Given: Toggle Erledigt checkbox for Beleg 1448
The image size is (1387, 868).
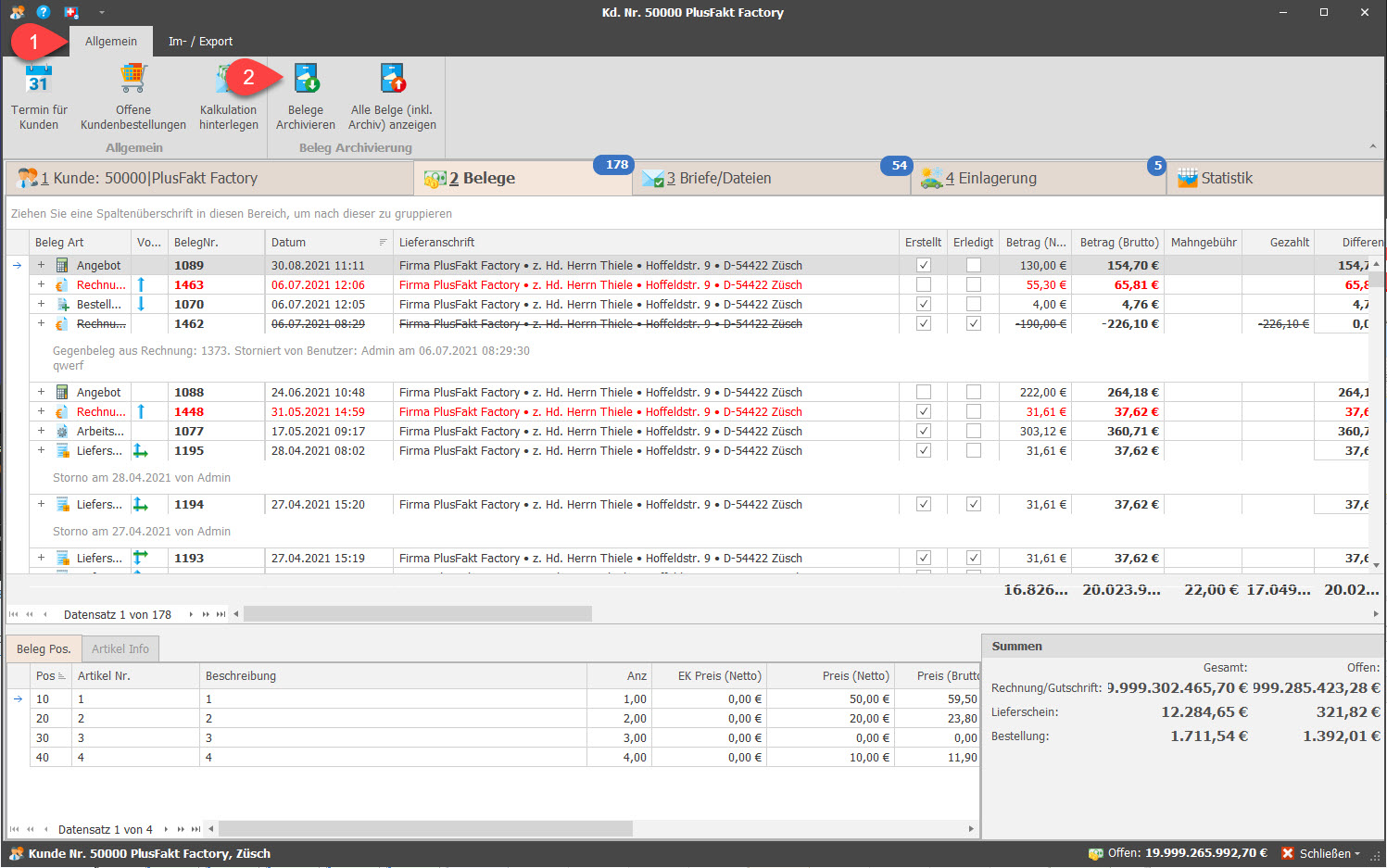Looking at the screenshot, I should (x=974, y=411).
